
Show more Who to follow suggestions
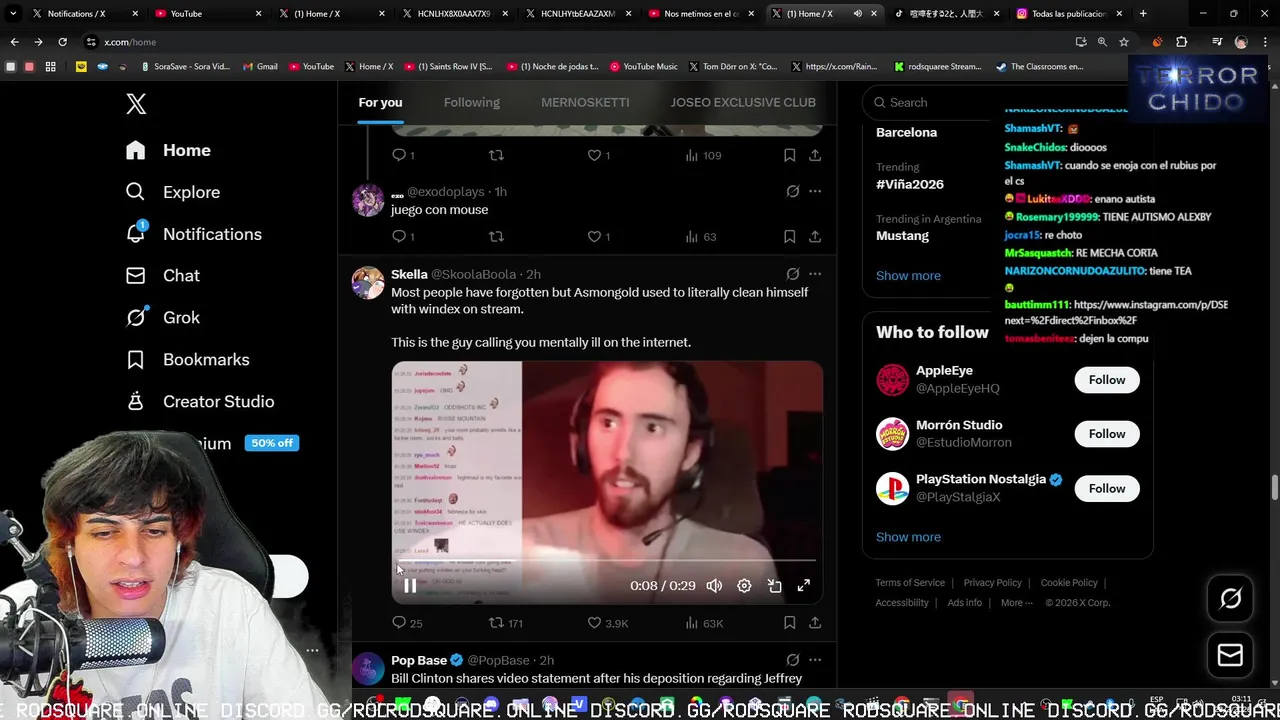click(x=908, y=537)
